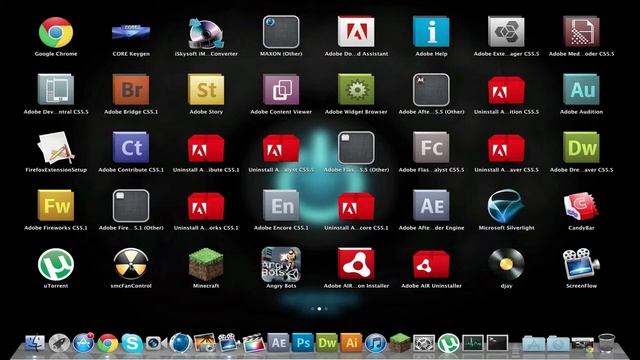Launch Photoshop from the Dock
Screen dimensions: 640x360
coord(303,343)
